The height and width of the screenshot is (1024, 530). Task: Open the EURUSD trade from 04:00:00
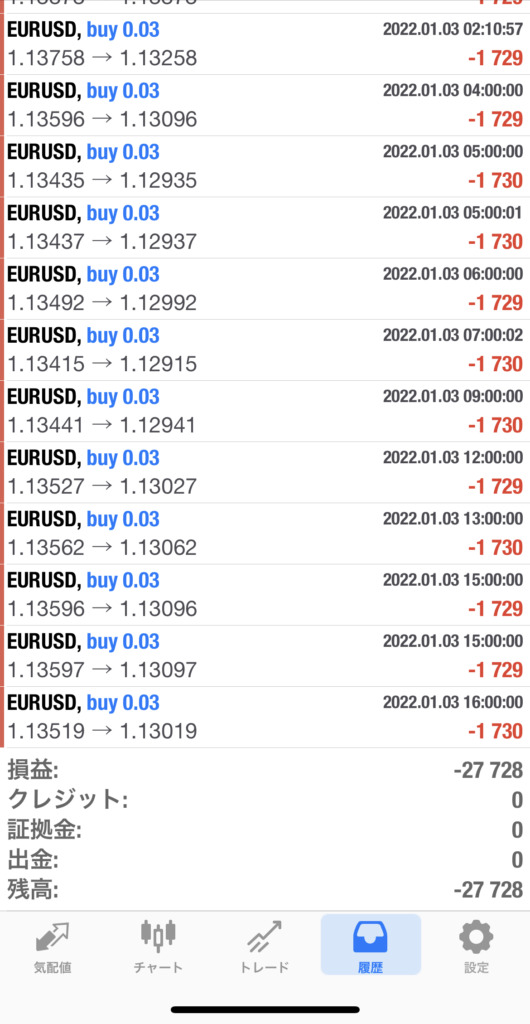[x=265, y=105]
